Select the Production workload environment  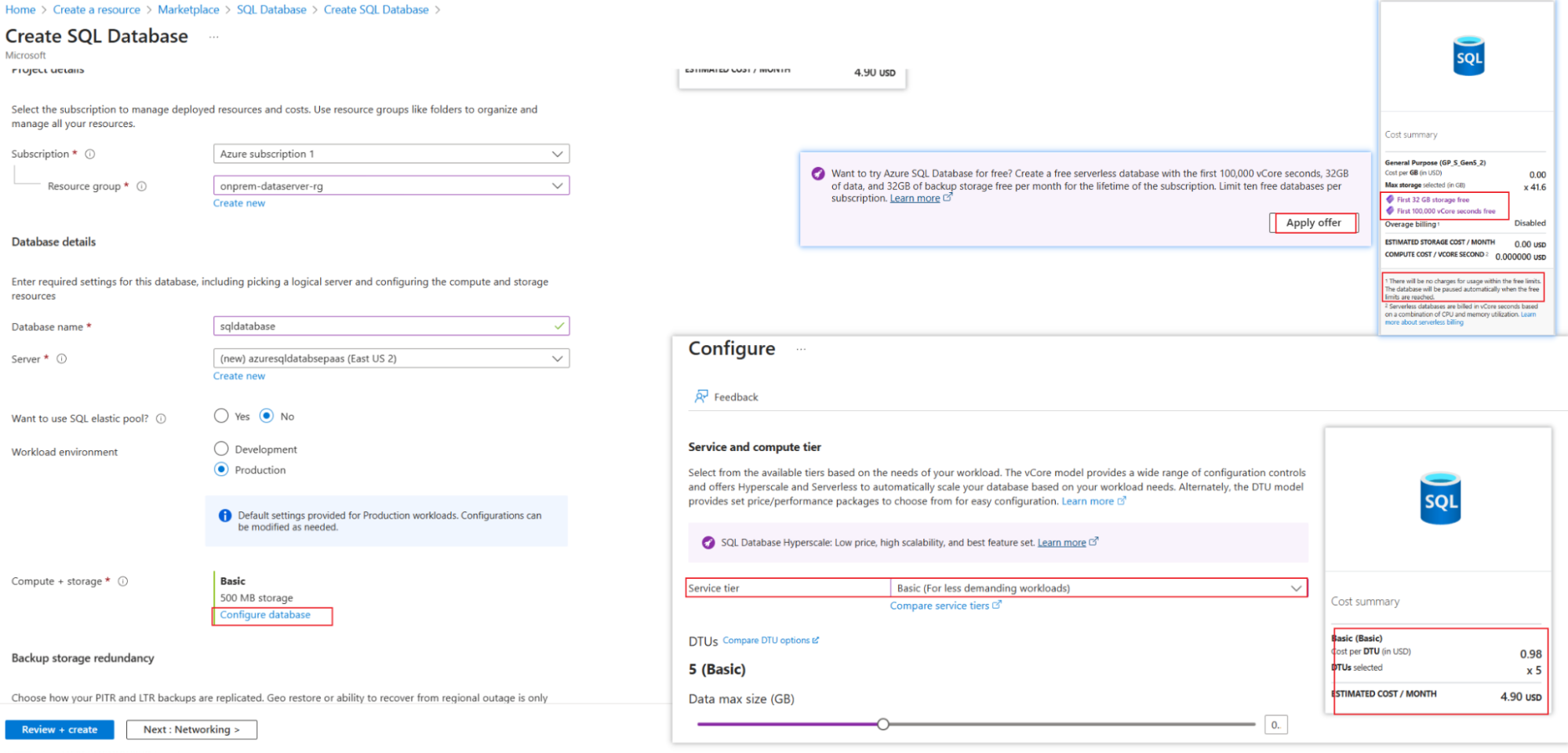pyautogui.click(x=221, y=469)
